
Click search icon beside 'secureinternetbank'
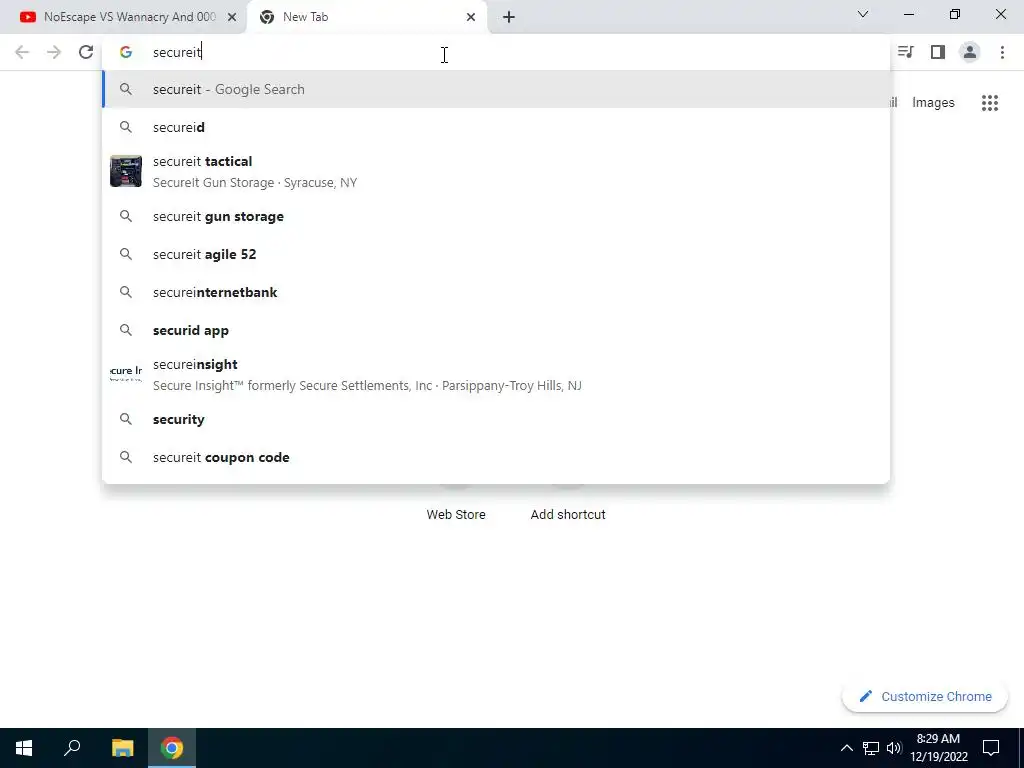pos(126,292)
